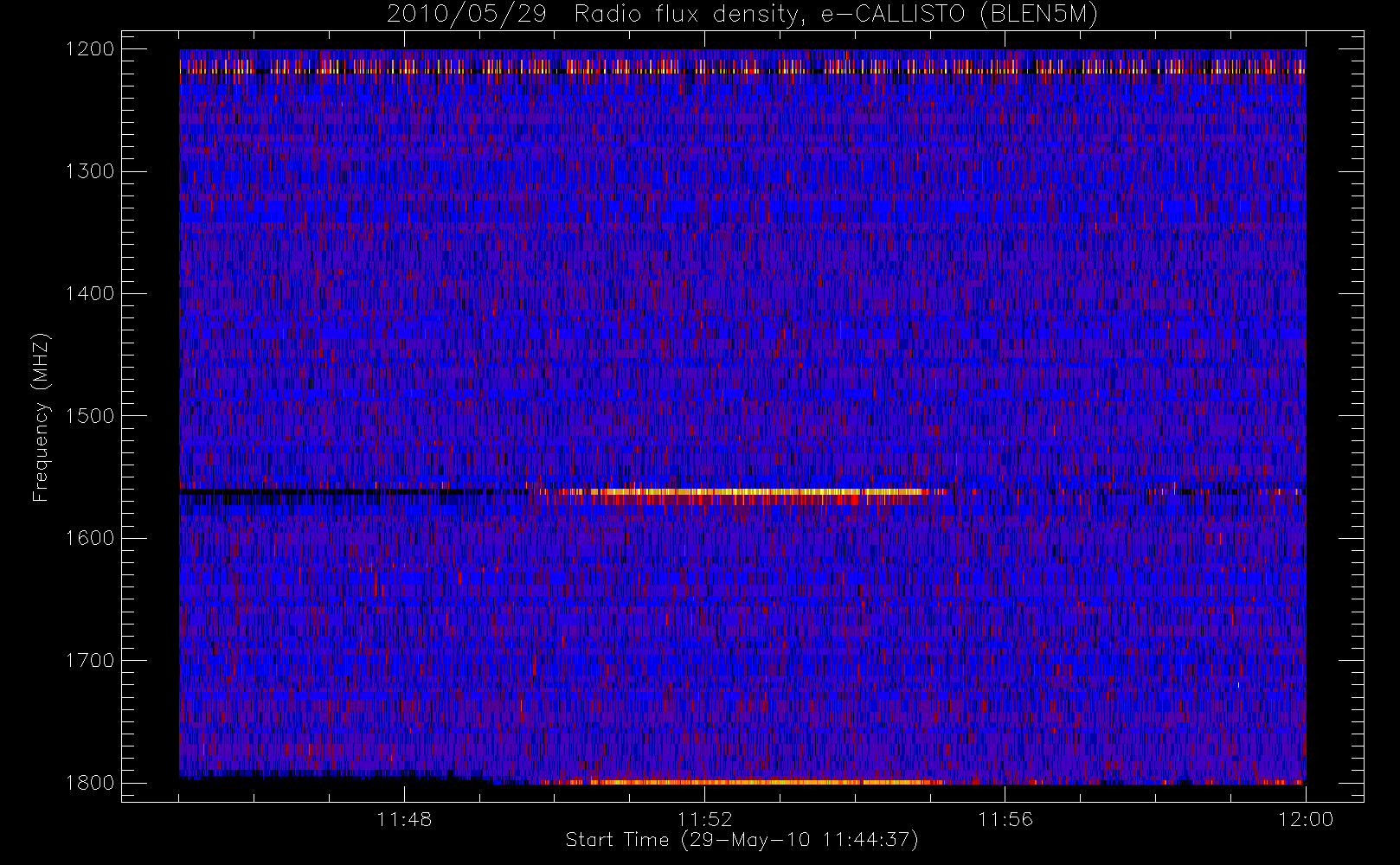Click the 1200 frequency tick label
Screen dimensions: 1400x865
pyautogui.click(x=90, y=49)
